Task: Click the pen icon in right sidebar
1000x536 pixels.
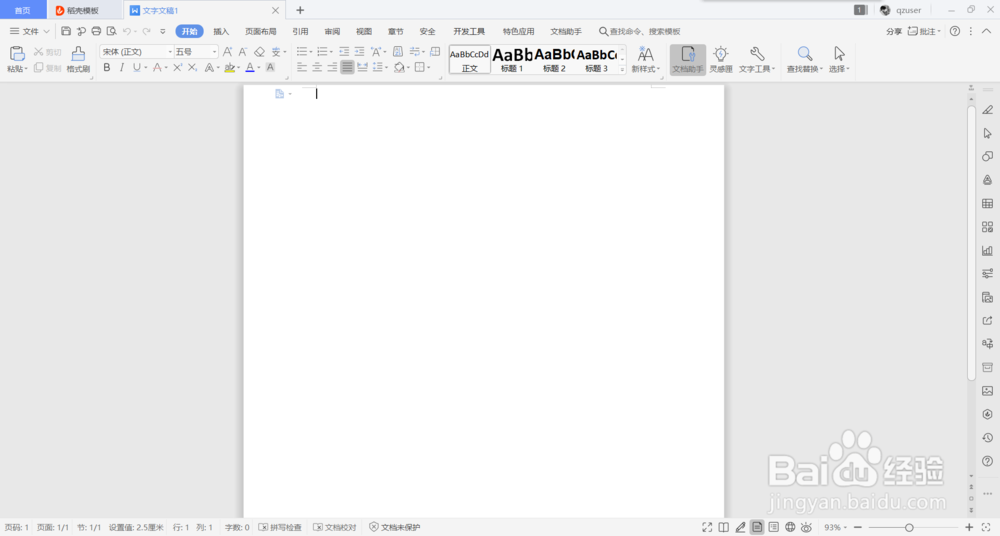Action: [987, 110]
